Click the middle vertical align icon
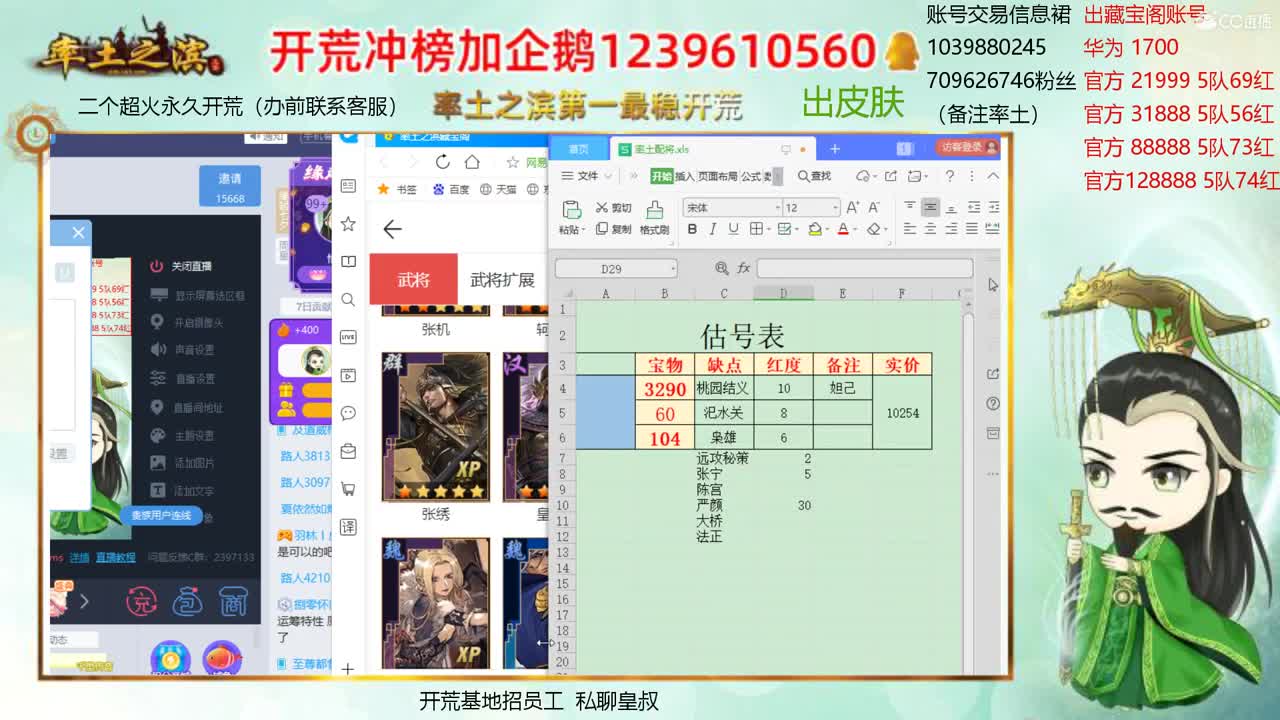This screenshot has width=1280, height=720. 930,207
